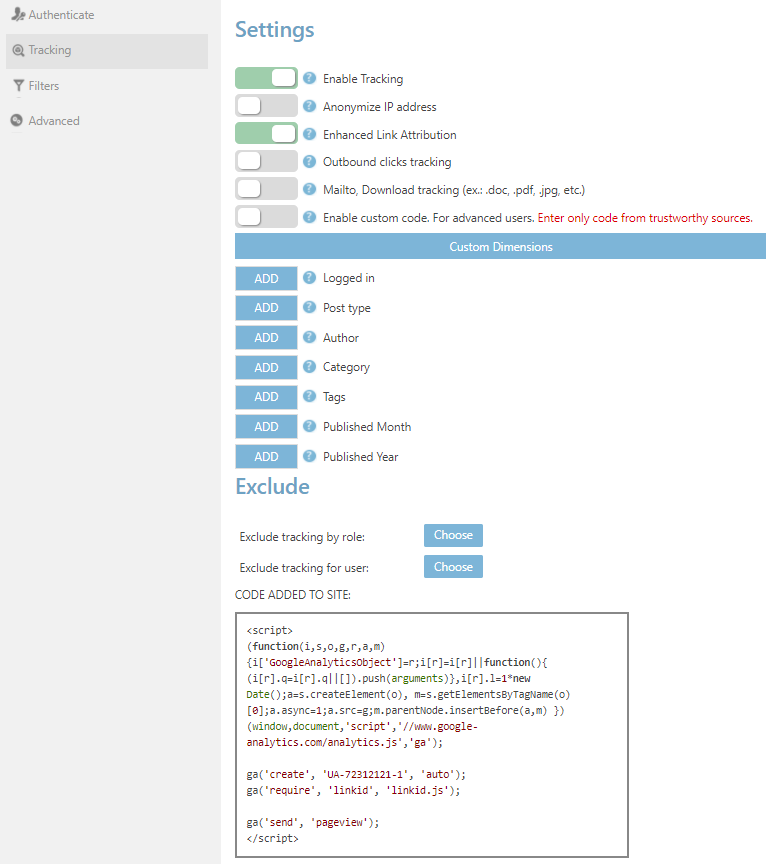Open the Filters sidebar section
776x864 pixels.
point(36,85)
